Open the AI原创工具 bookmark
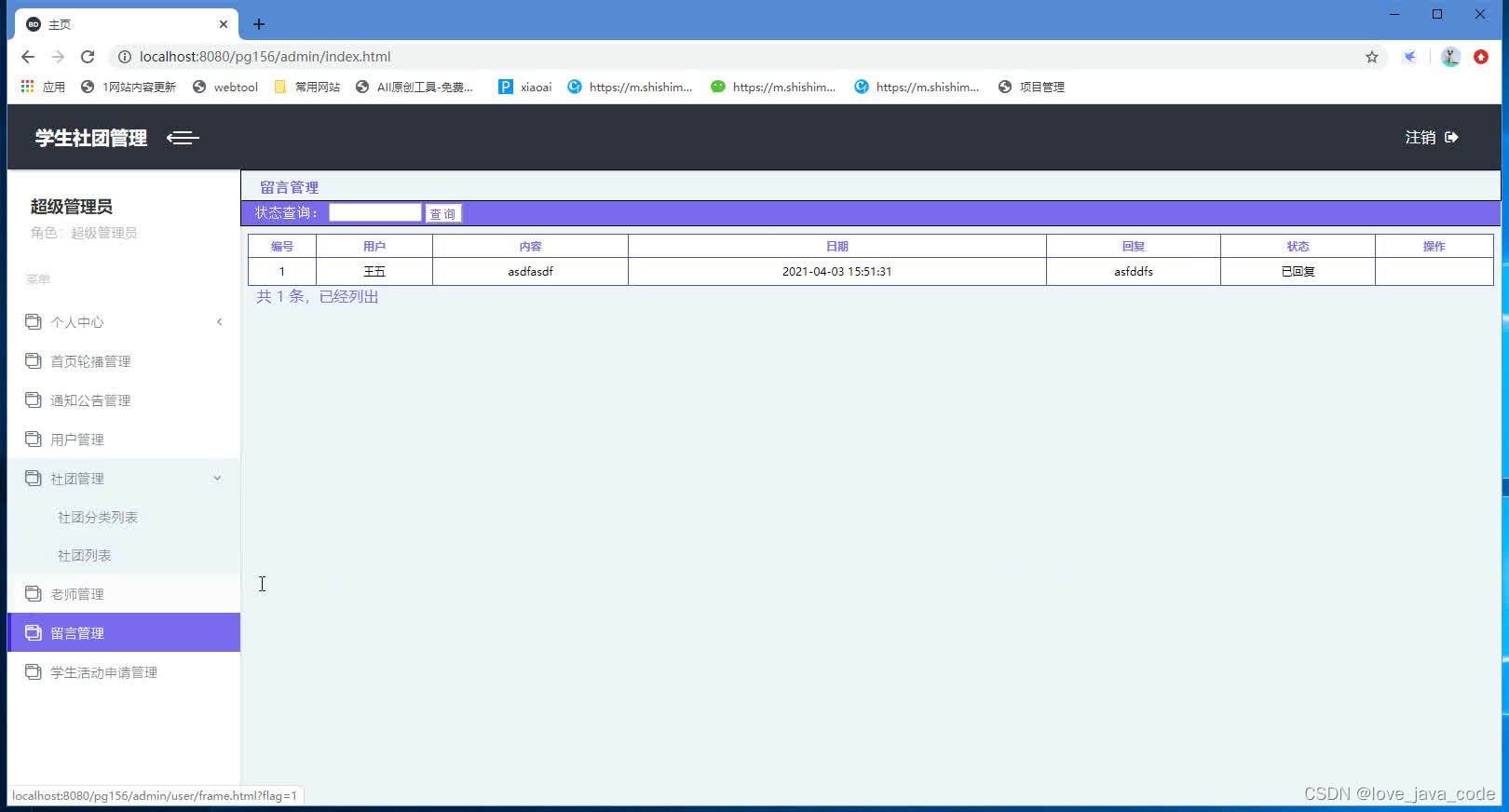The width and height of the screenshot is (1509, 812). pyautogui.click(x=415, y=87)
